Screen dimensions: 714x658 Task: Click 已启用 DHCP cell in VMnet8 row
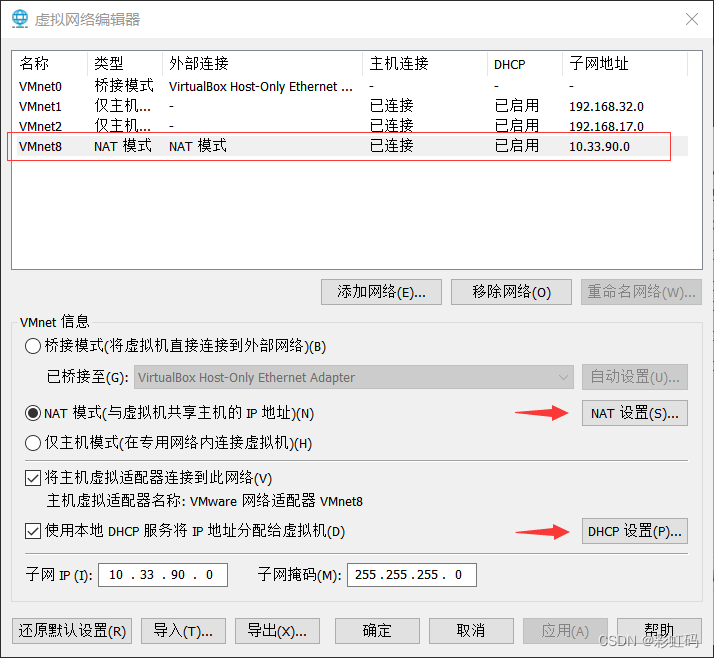click(517, 146)
